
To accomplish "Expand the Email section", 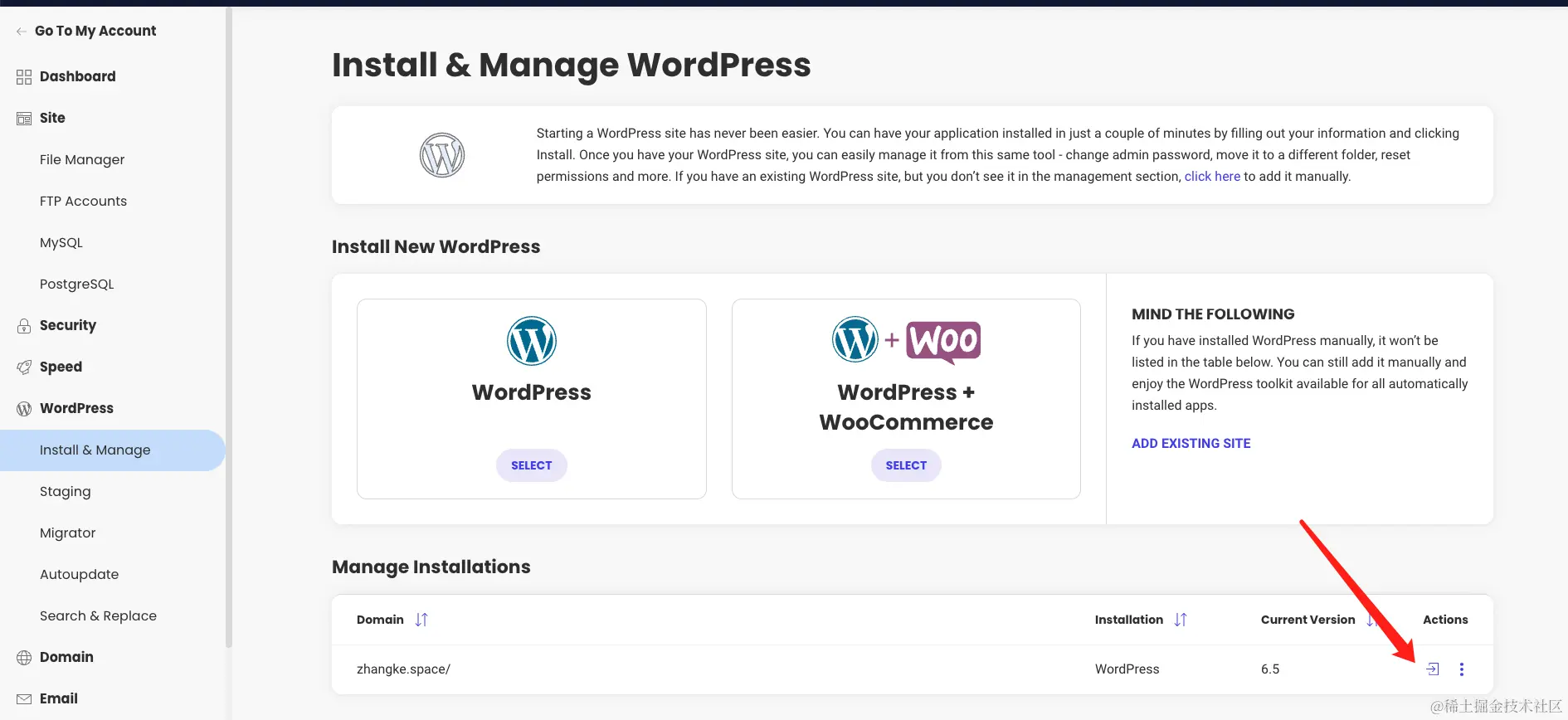I will pos(59,699).
